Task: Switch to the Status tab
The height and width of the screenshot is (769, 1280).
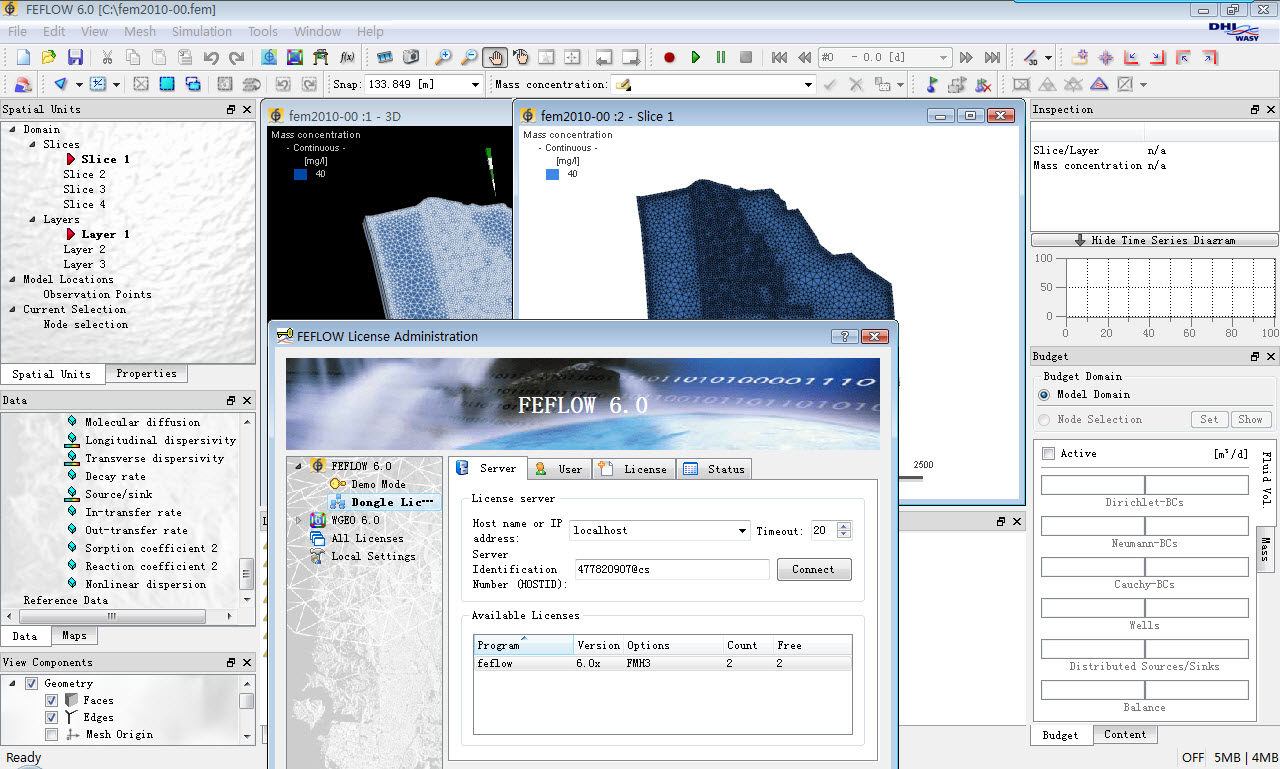Action: pyautogui.click(x=713, y=469)
